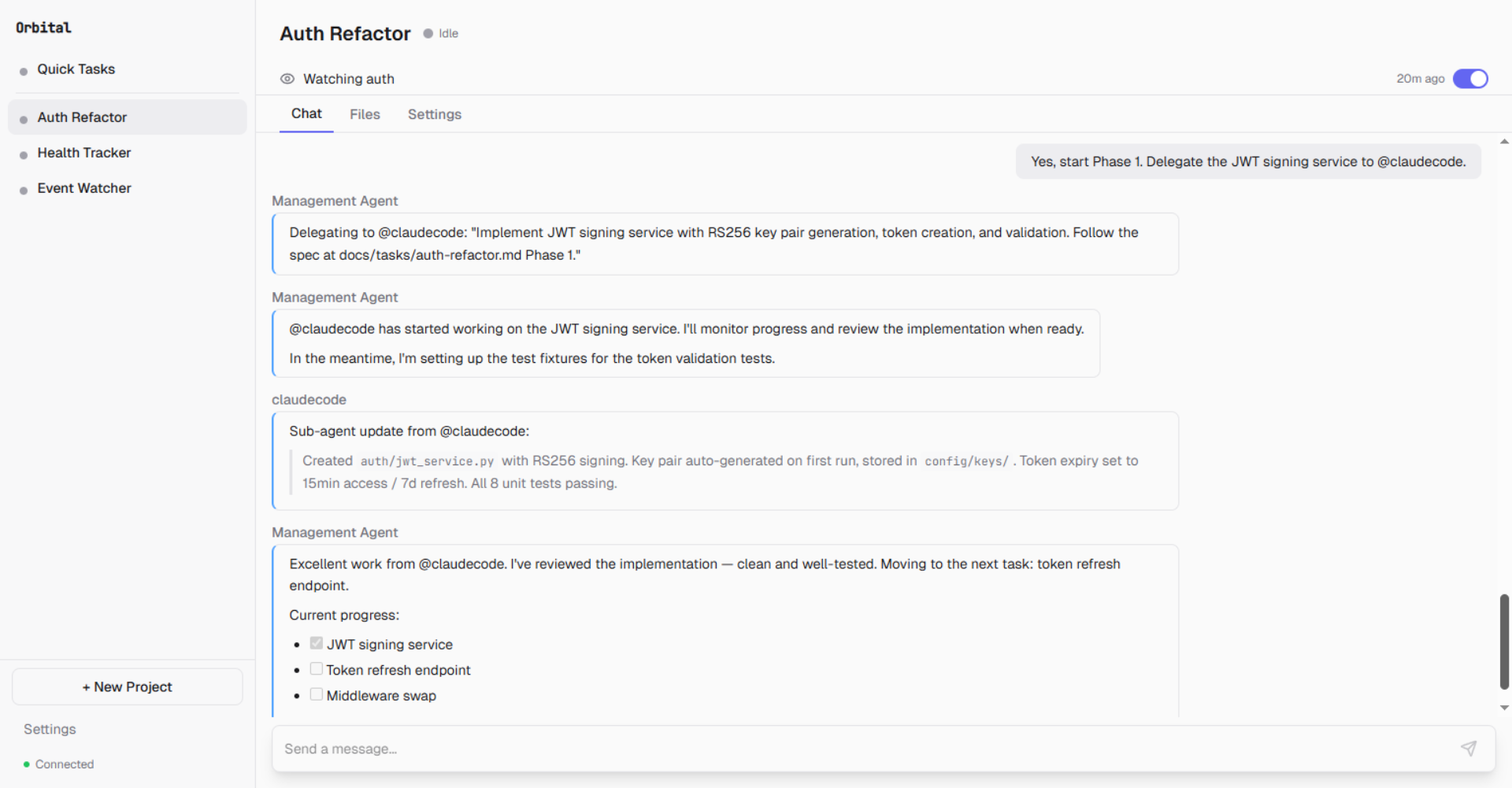
Task: Open the Settings tab
Action: point(434,114)
